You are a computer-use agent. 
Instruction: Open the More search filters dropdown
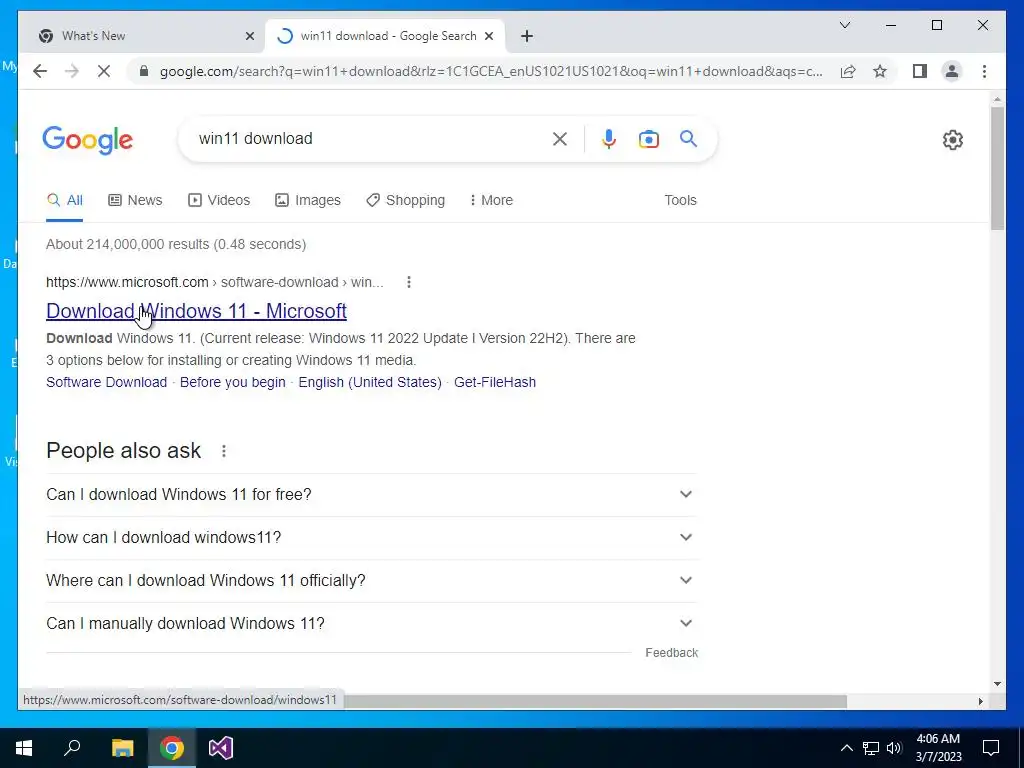(x=491, y=200)
